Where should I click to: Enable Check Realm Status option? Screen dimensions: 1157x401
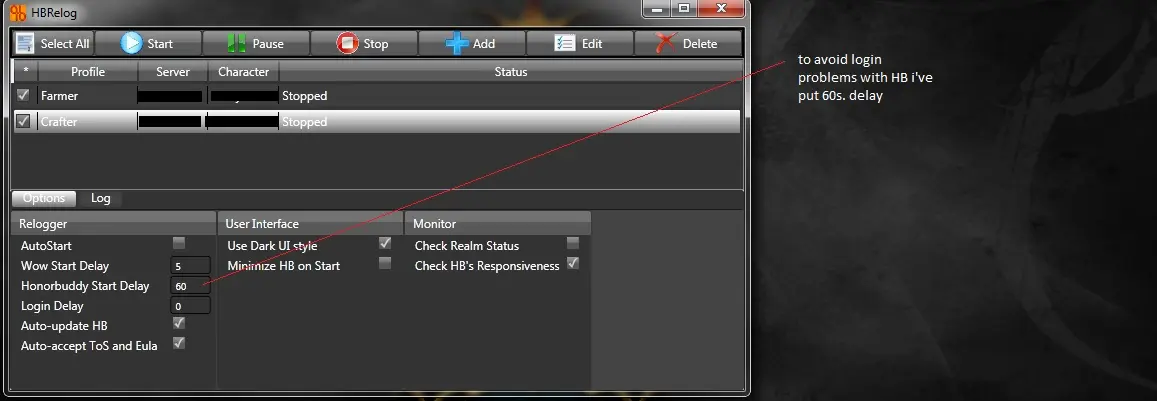click(573, 243)
